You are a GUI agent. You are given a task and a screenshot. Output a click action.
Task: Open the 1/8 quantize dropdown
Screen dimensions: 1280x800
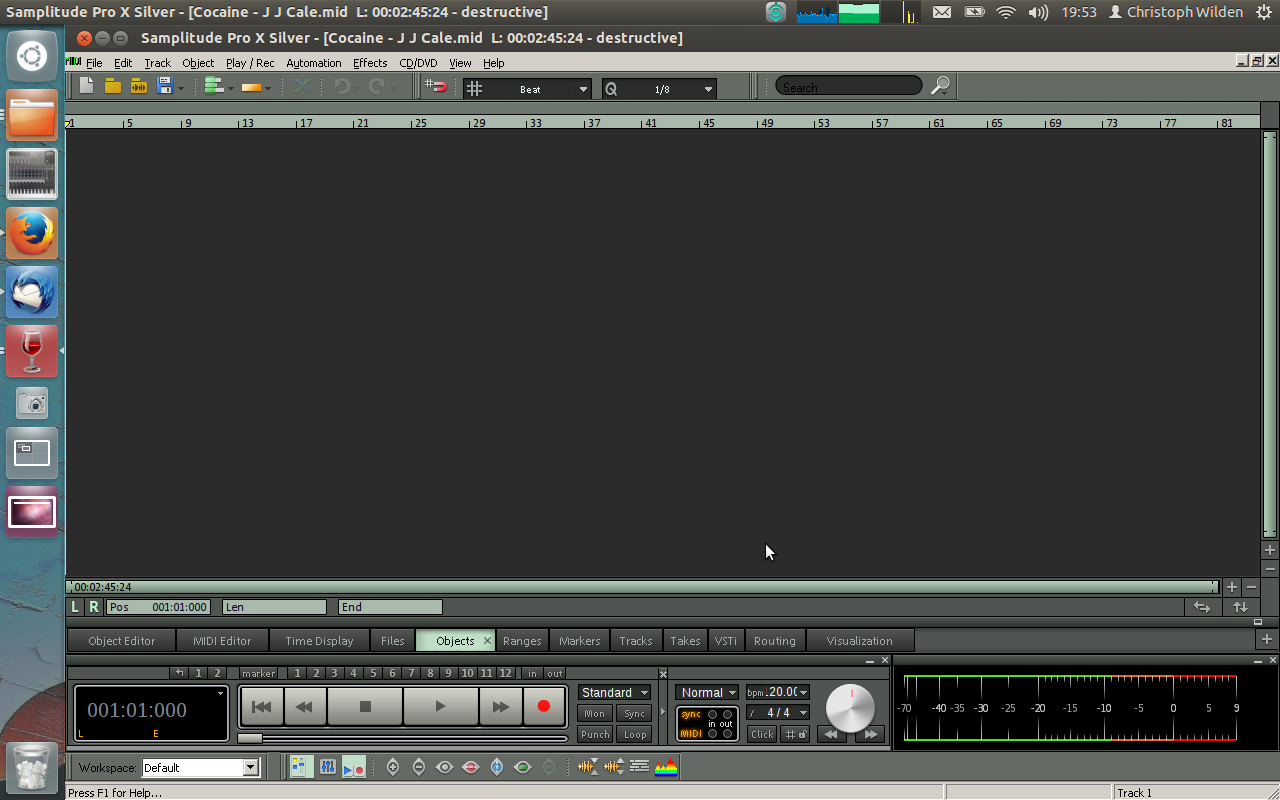pyautogui.click(x=708, y=89)
